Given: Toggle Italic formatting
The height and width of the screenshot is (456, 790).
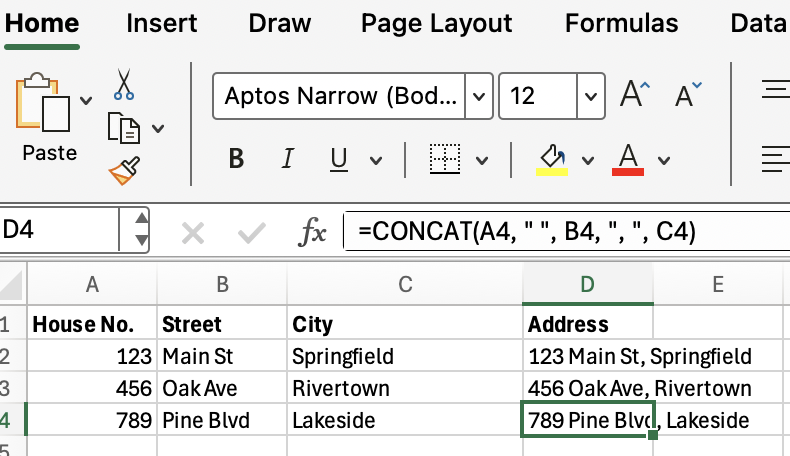Looking at the screenshot, I should (288, 159).
